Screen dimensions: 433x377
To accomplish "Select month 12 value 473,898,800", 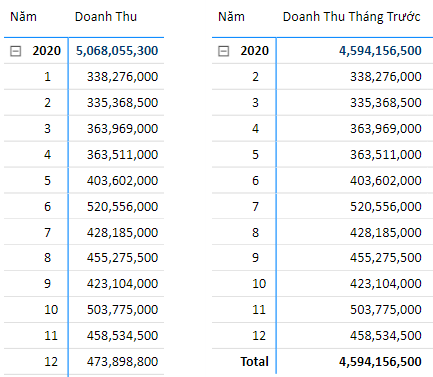I will [x=122, y=362].
